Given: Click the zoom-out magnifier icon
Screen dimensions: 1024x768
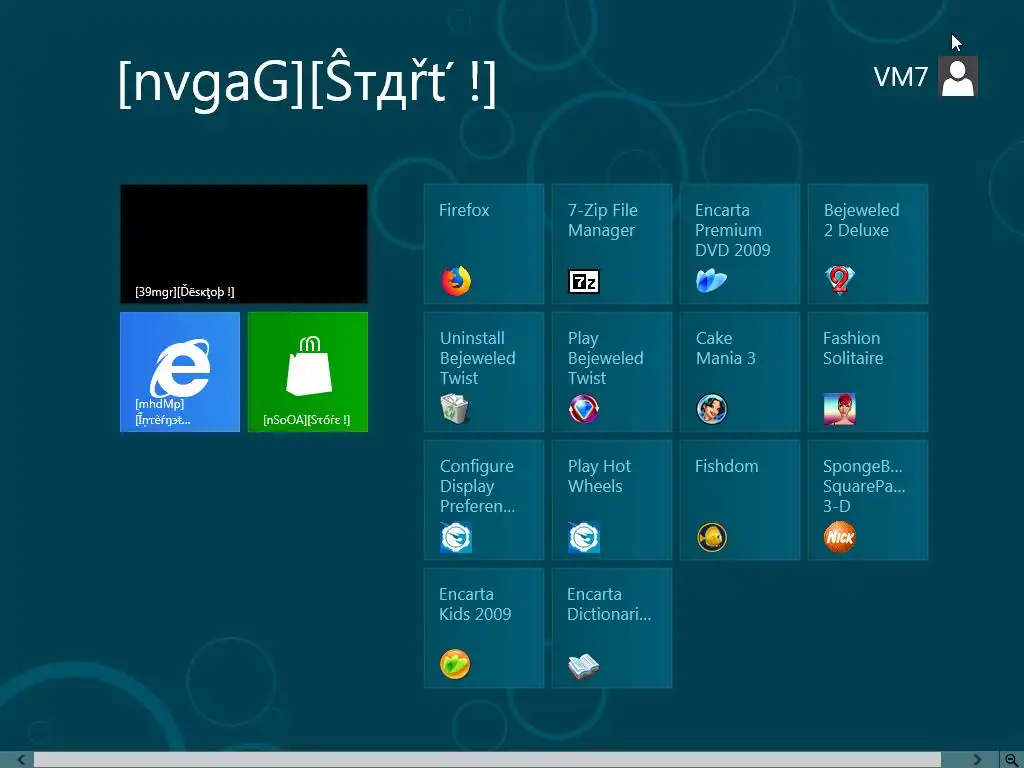Looking at the screenshot, I should (x=1012, y=760).
